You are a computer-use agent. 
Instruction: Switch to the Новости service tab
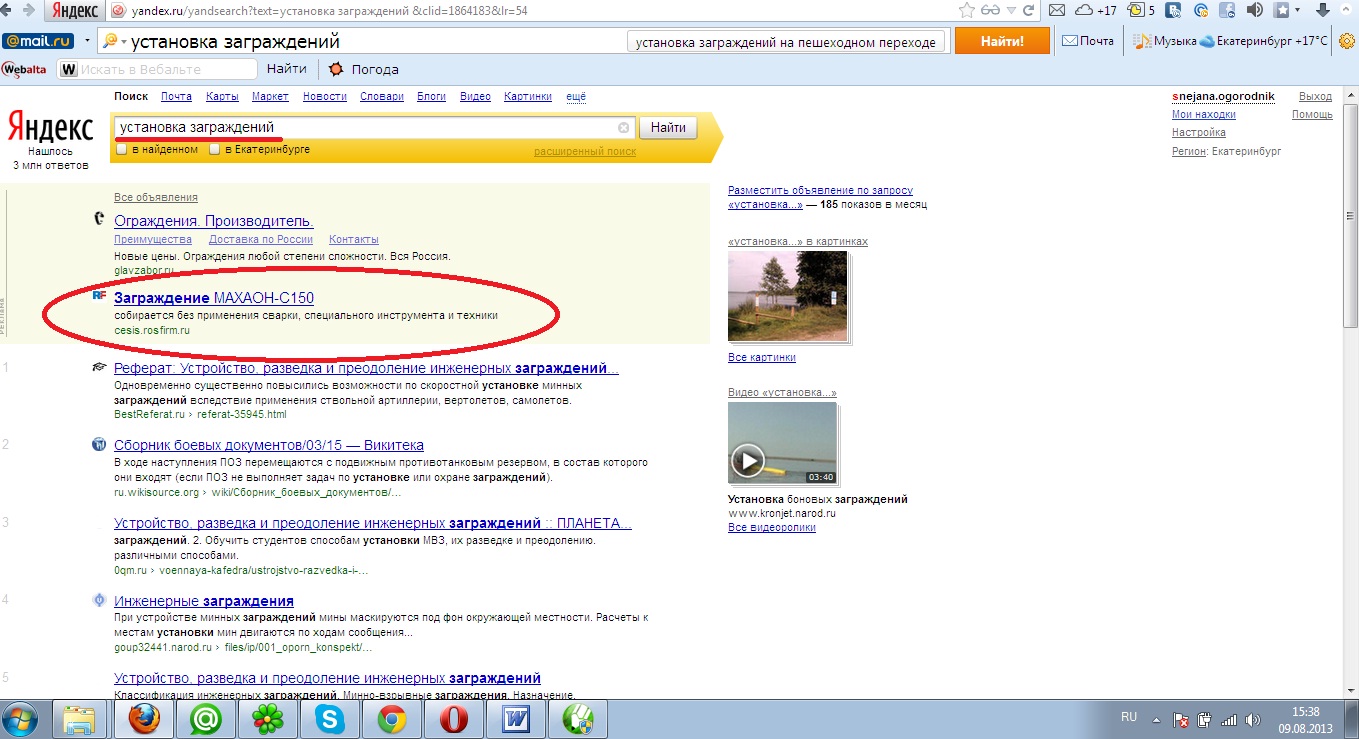[325, 97]
